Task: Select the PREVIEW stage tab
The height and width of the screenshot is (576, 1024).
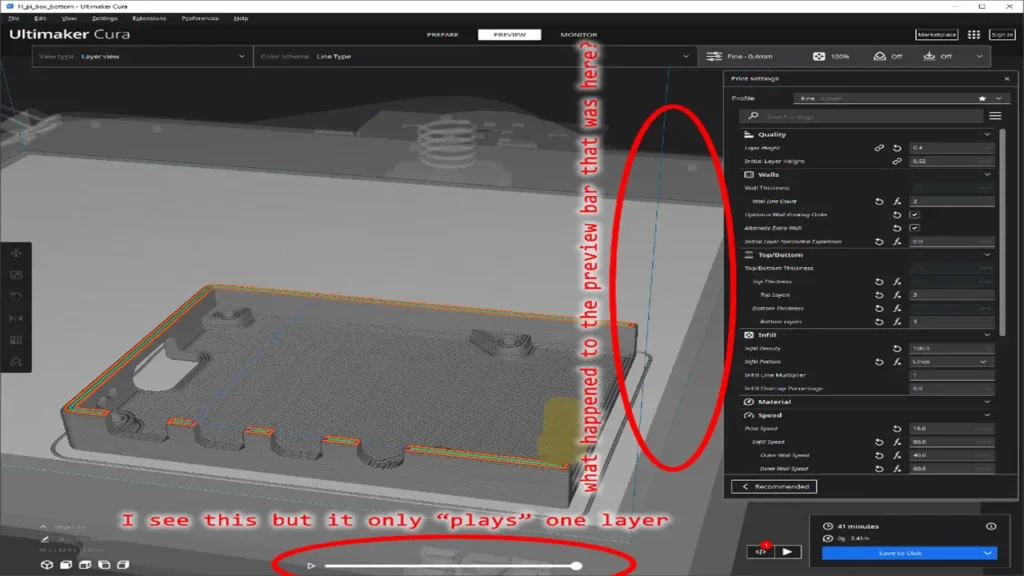Action: click(x=509, y=35)
